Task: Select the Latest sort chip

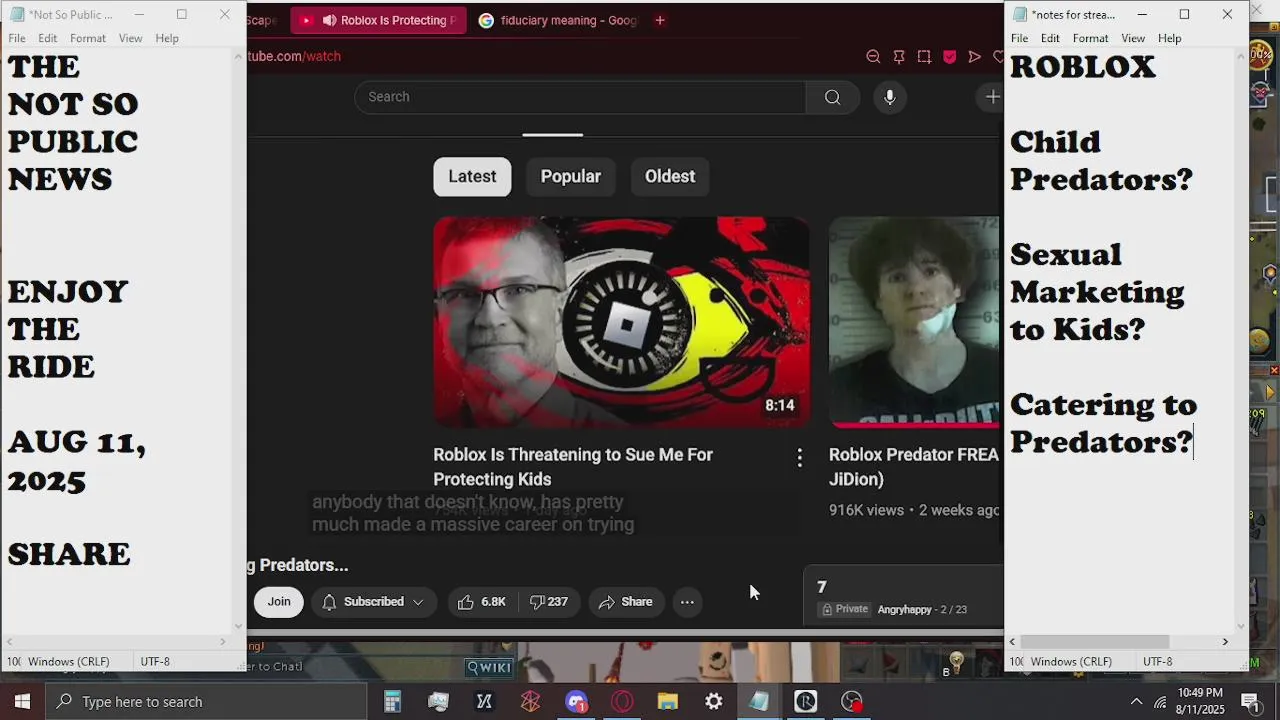Action: (472, 176)
